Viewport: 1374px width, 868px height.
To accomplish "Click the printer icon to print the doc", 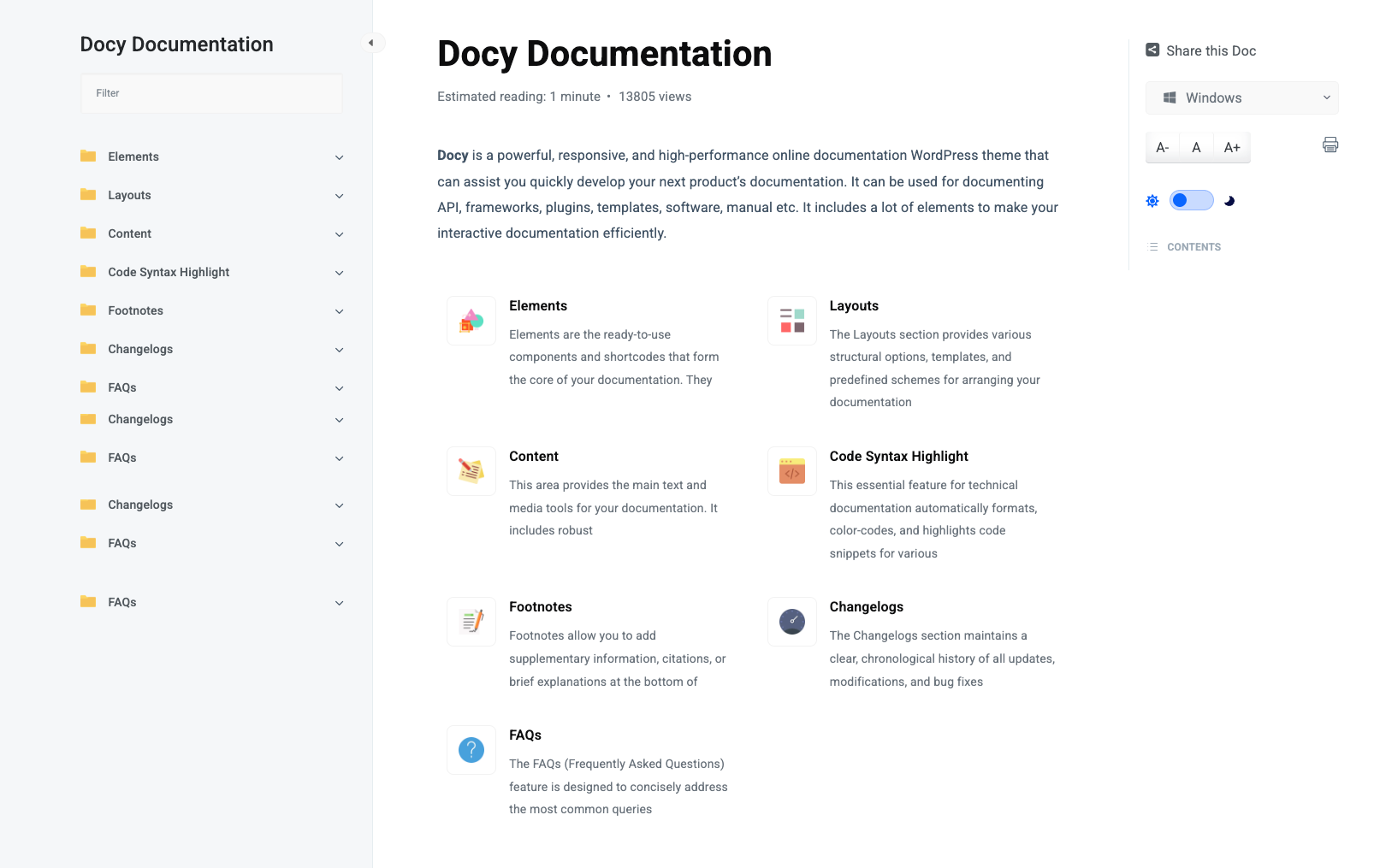I will tap(1330, 145).
